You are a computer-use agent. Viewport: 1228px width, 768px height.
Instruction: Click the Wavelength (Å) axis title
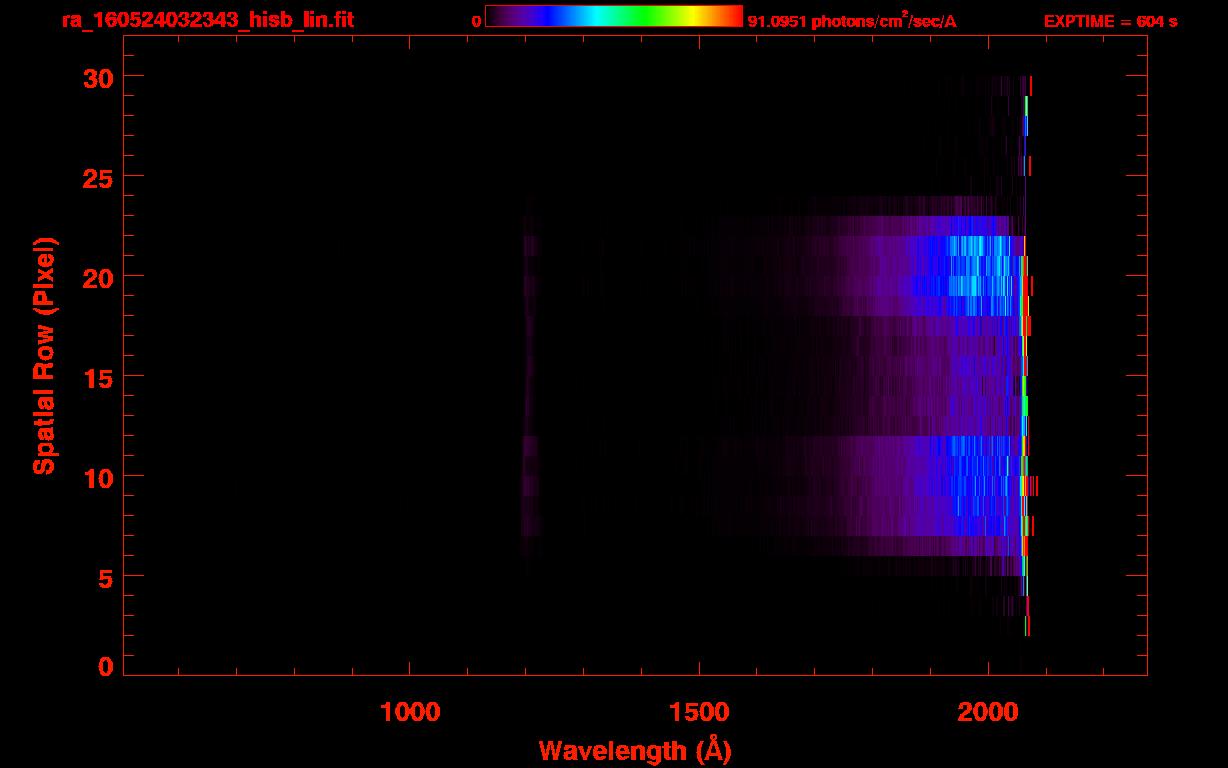pyautogui.click(x=635, y=750)
